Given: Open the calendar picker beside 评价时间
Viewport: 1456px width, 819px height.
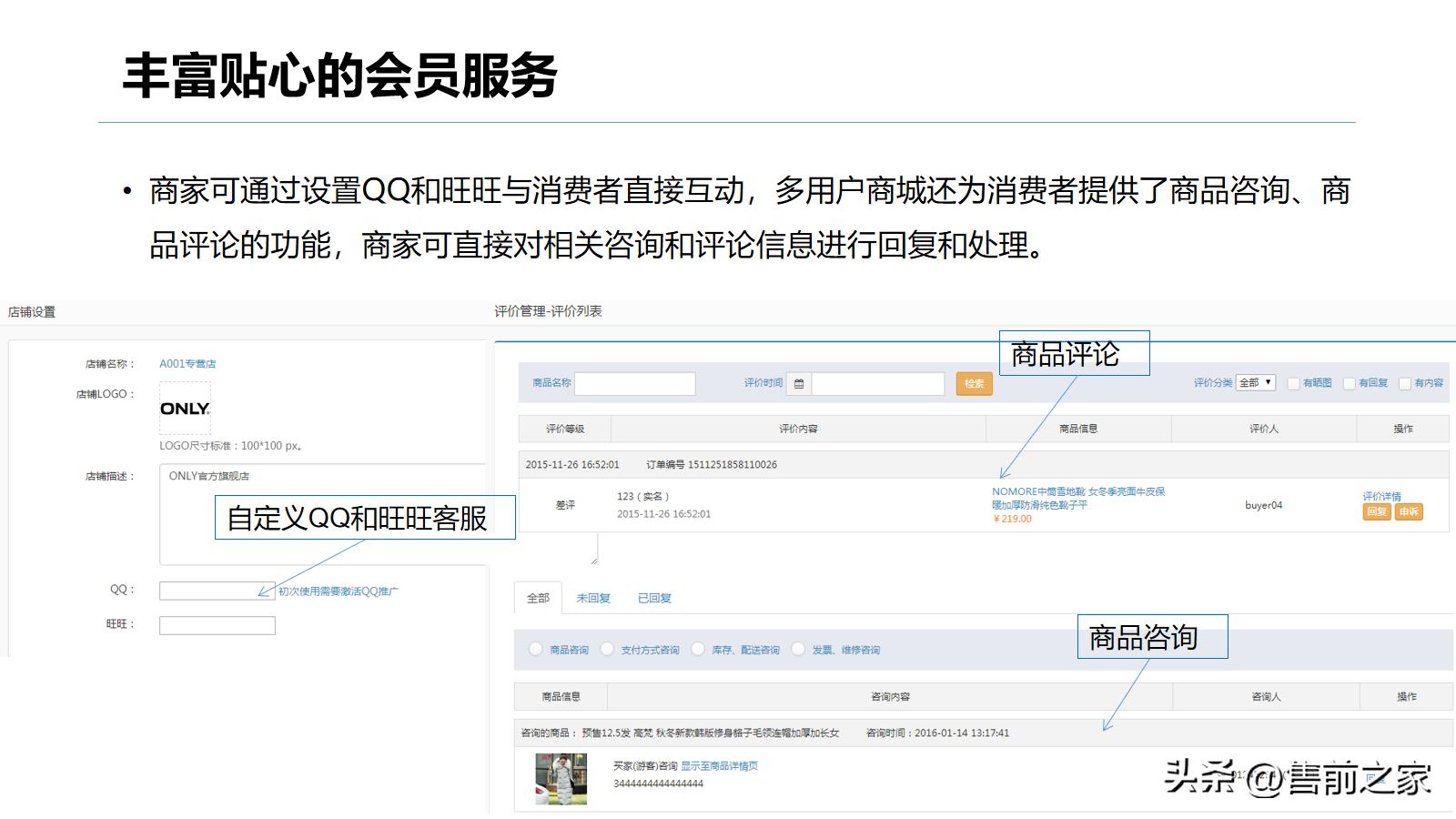Looking at the screenshot, I should [x=799, y=383].
